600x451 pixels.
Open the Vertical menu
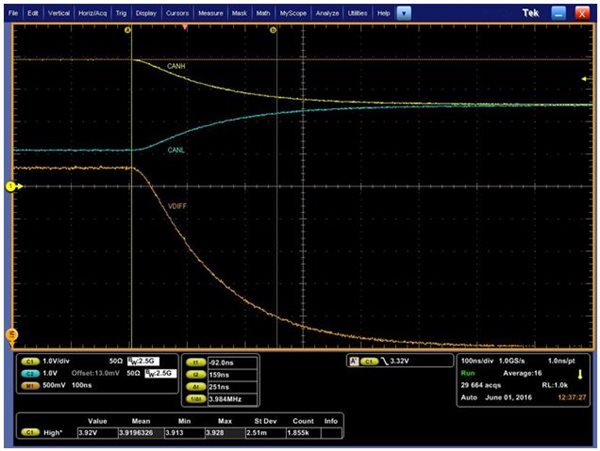pos(59,13)
